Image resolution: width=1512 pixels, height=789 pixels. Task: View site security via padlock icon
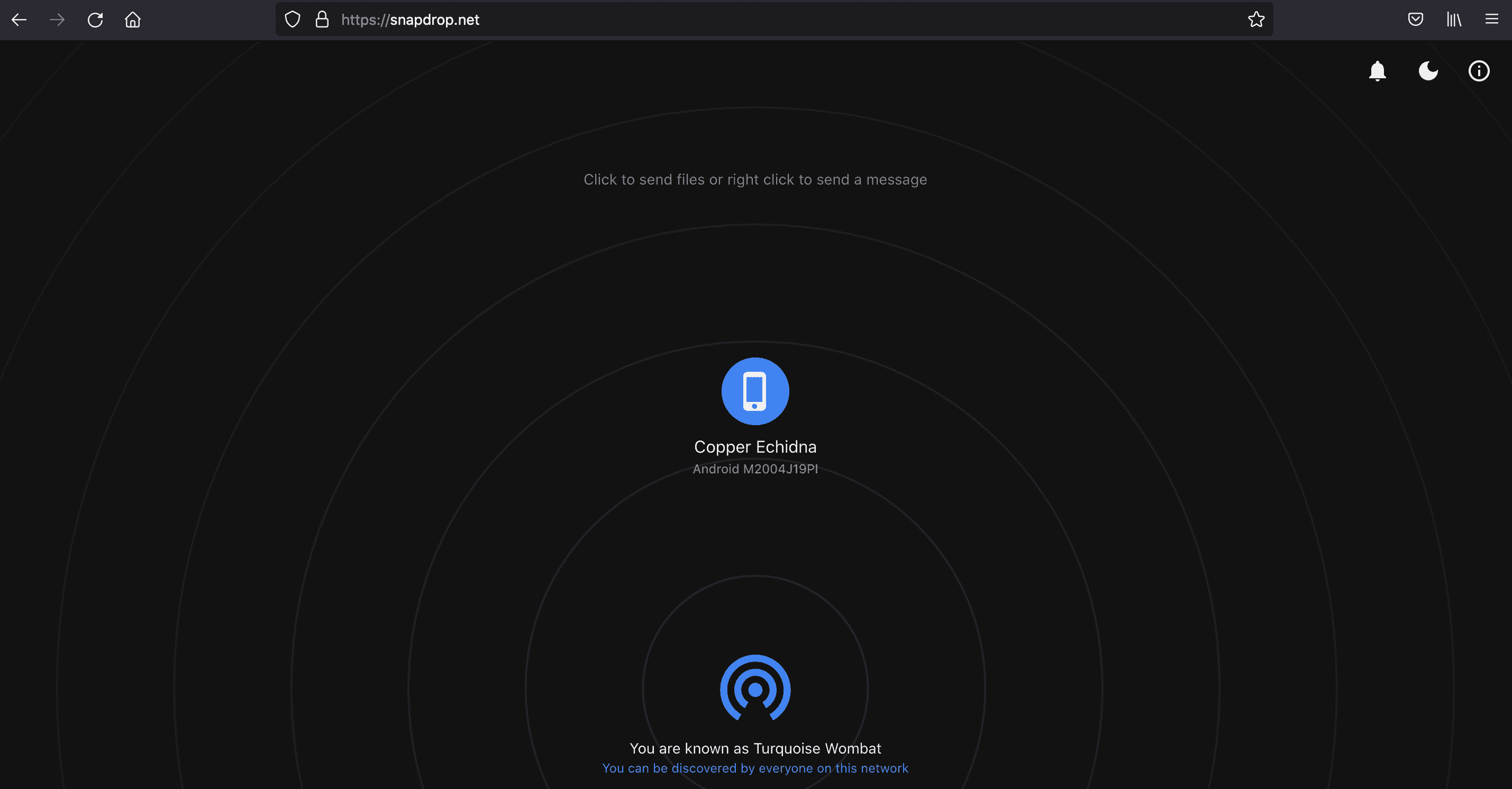click(x=322, y=20)
